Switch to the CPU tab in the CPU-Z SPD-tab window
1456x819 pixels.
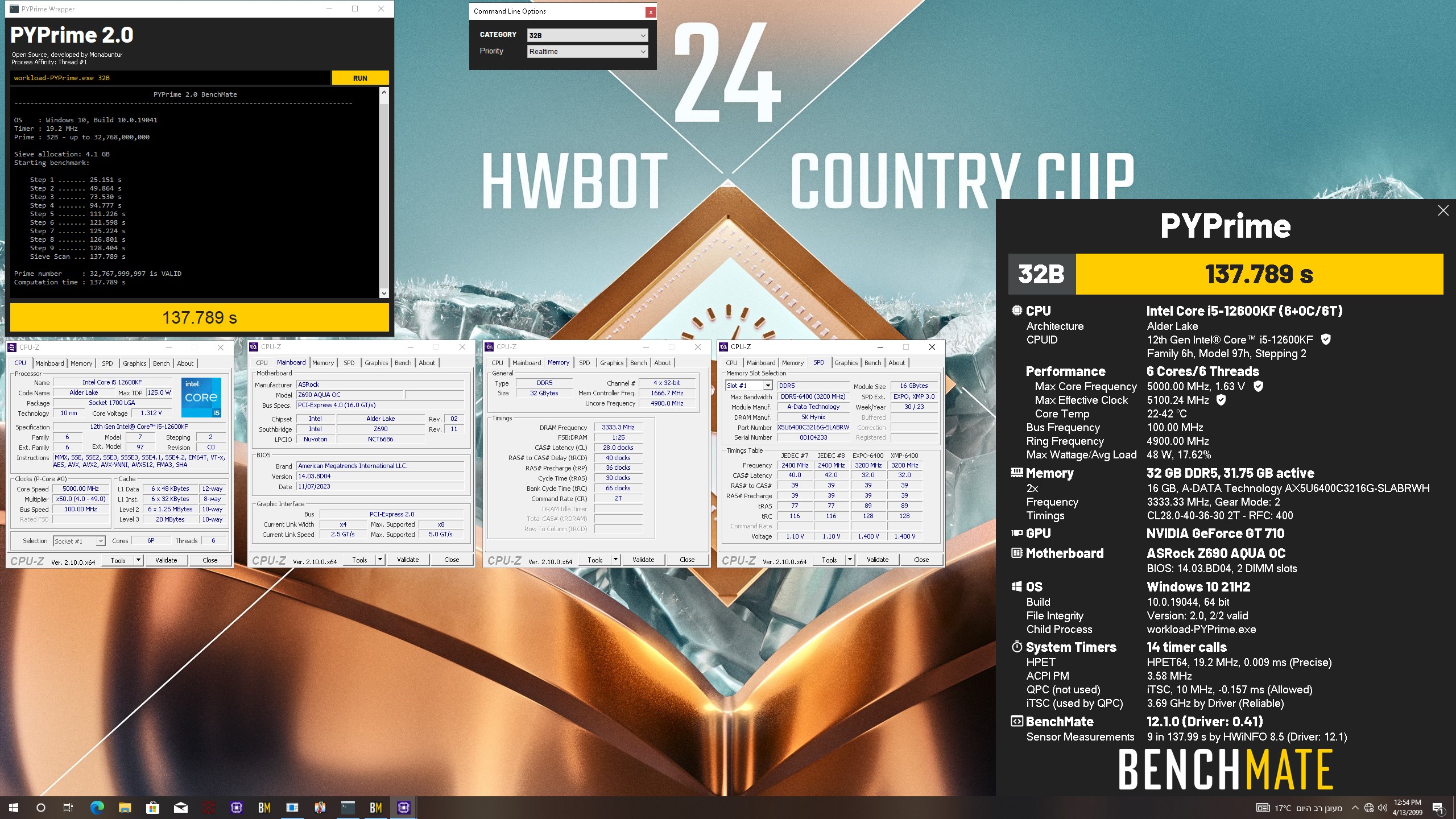(731, 363)
